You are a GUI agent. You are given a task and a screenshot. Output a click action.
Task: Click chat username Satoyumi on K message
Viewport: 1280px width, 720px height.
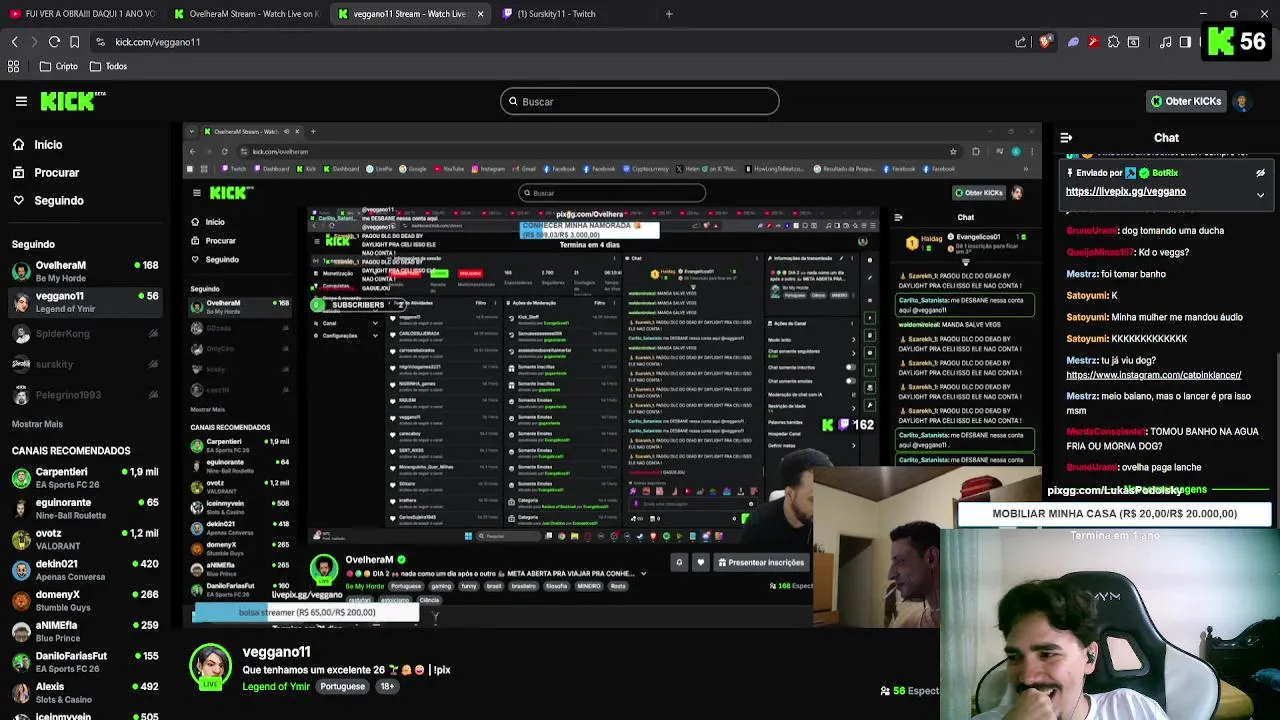pos(1087,296)
